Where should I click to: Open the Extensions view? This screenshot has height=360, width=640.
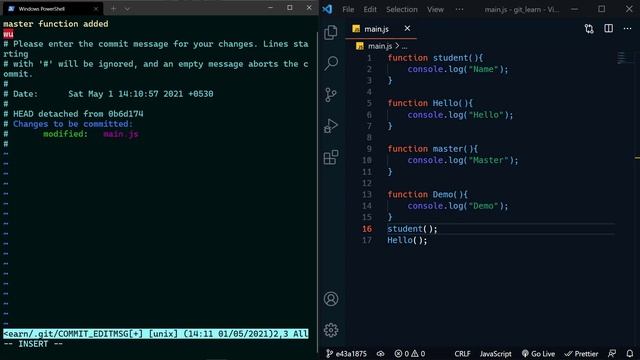click(x=331, y=157)
